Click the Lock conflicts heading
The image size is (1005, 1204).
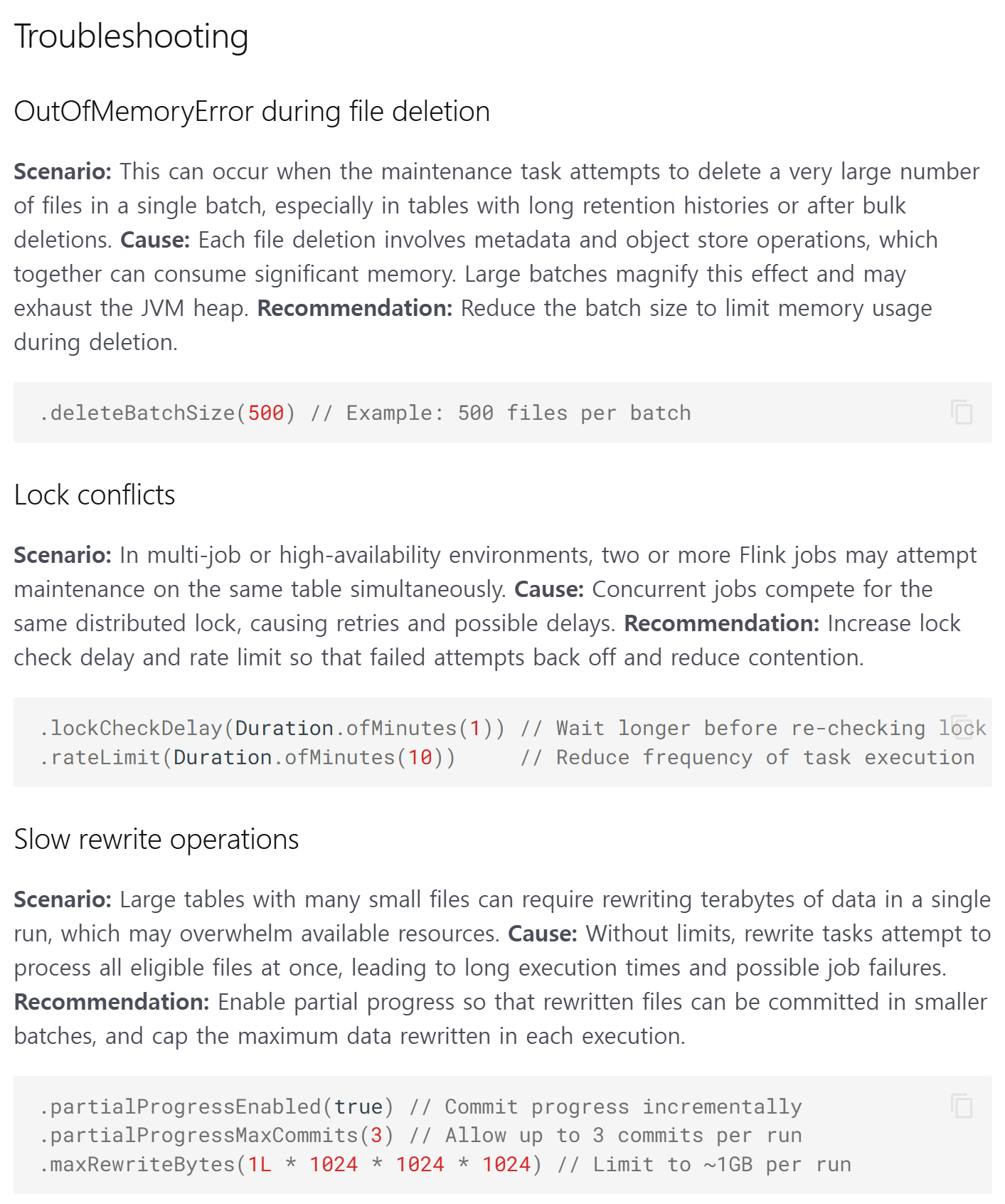95,495
